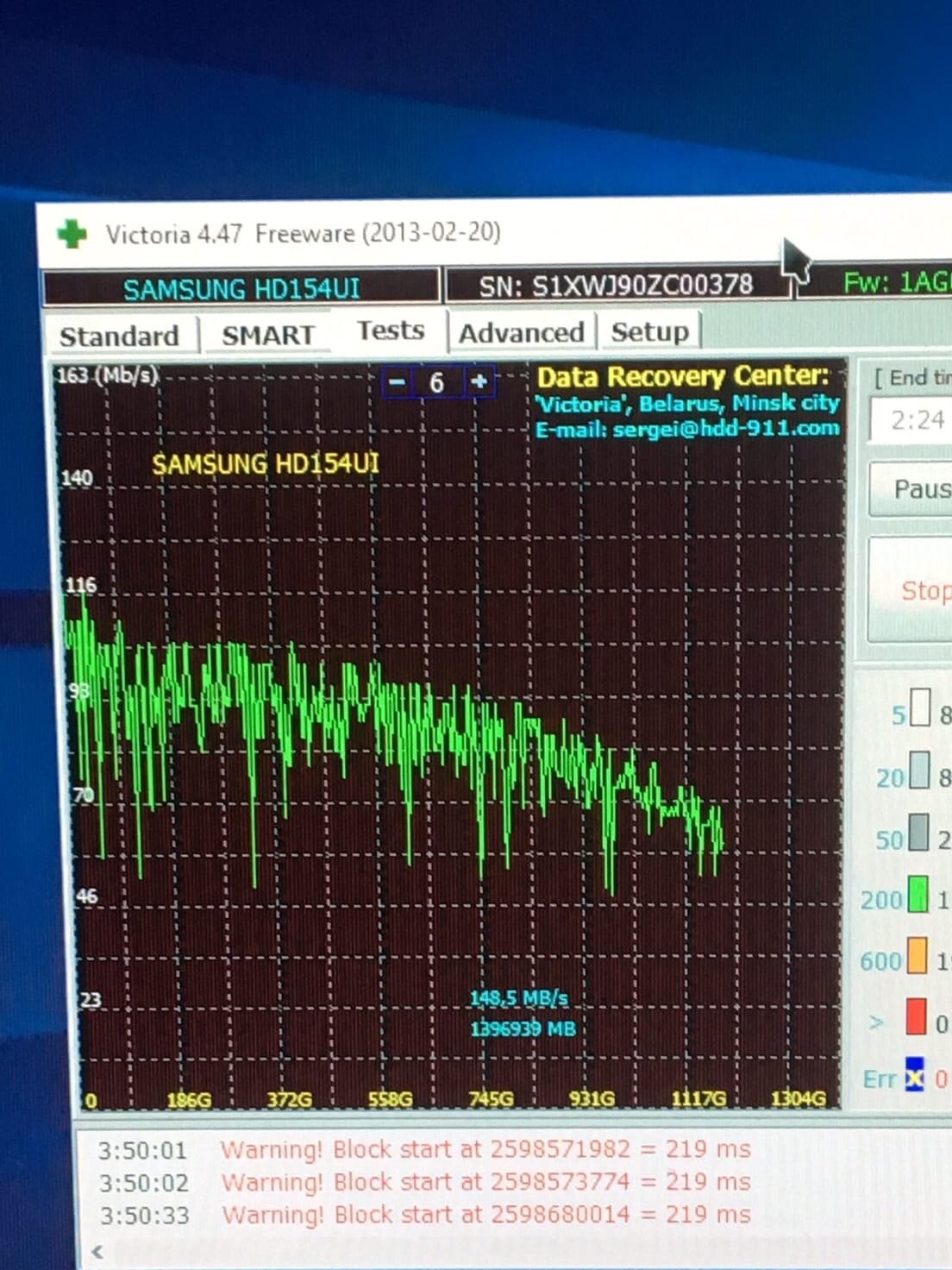Click the 186G axis label on graph
This screenshot has height=1270, width=952.
(x=188, y=1100)
